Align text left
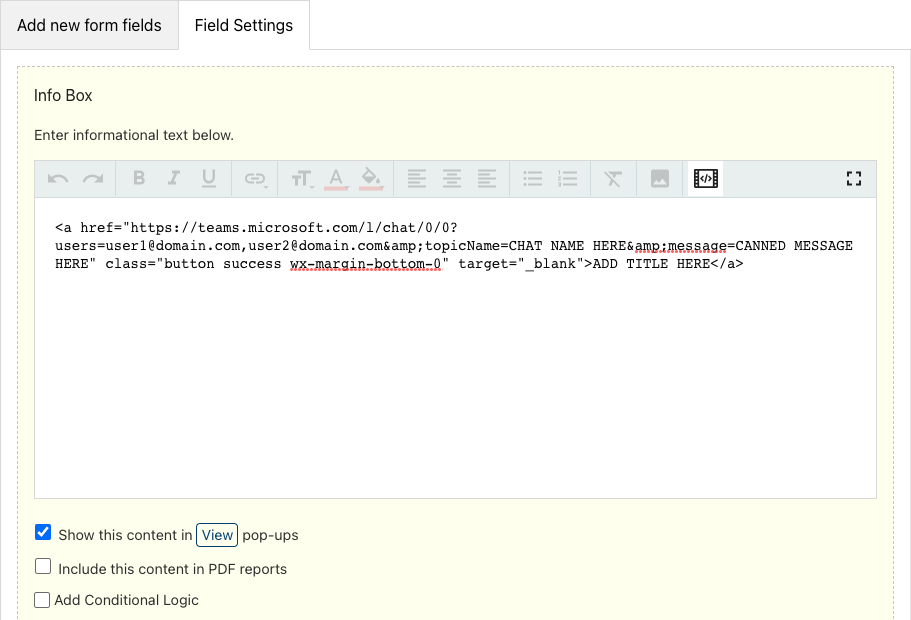 coord(417,178)
